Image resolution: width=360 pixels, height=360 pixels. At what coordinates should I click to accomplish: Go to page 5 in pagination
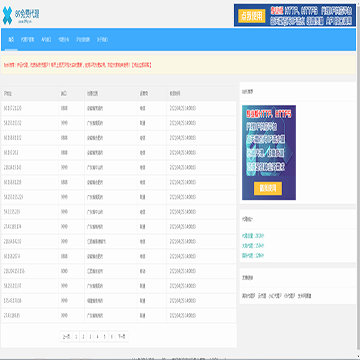point(104,337)
